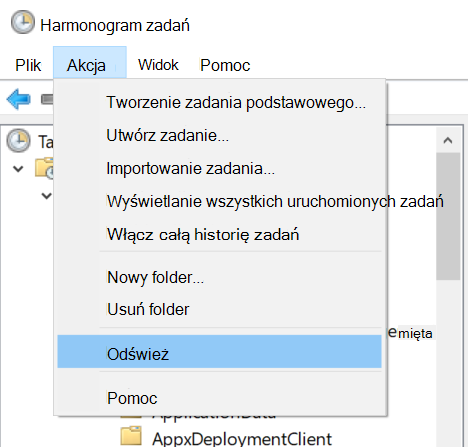
Task: Select Importowanie zadania... option
Action: pos(219,168)
